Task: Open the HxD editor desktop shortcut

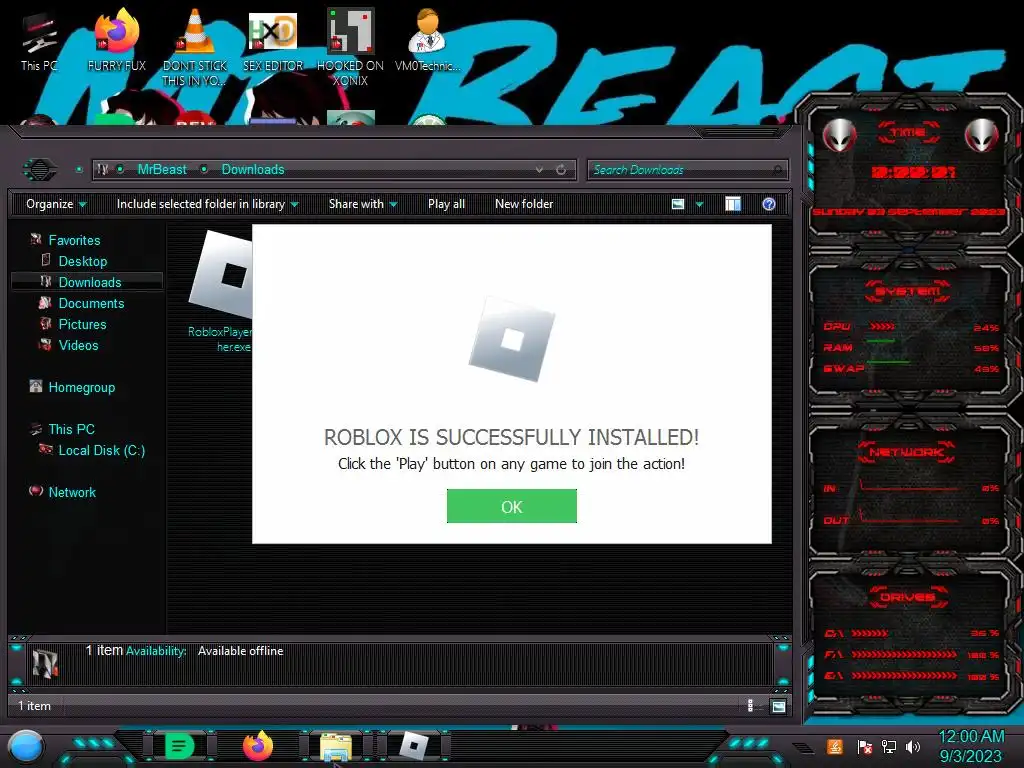Action: [273, 40]
